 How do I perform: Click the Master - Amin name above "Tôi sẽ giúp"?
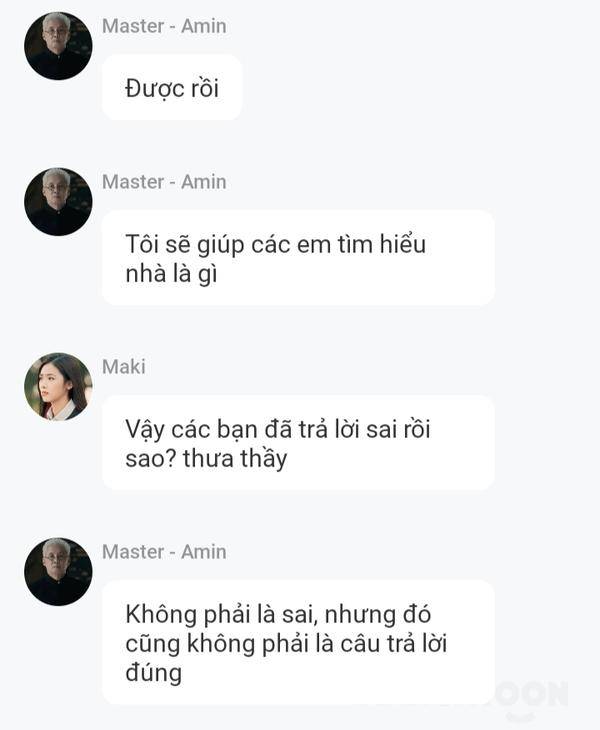point(164,182)
